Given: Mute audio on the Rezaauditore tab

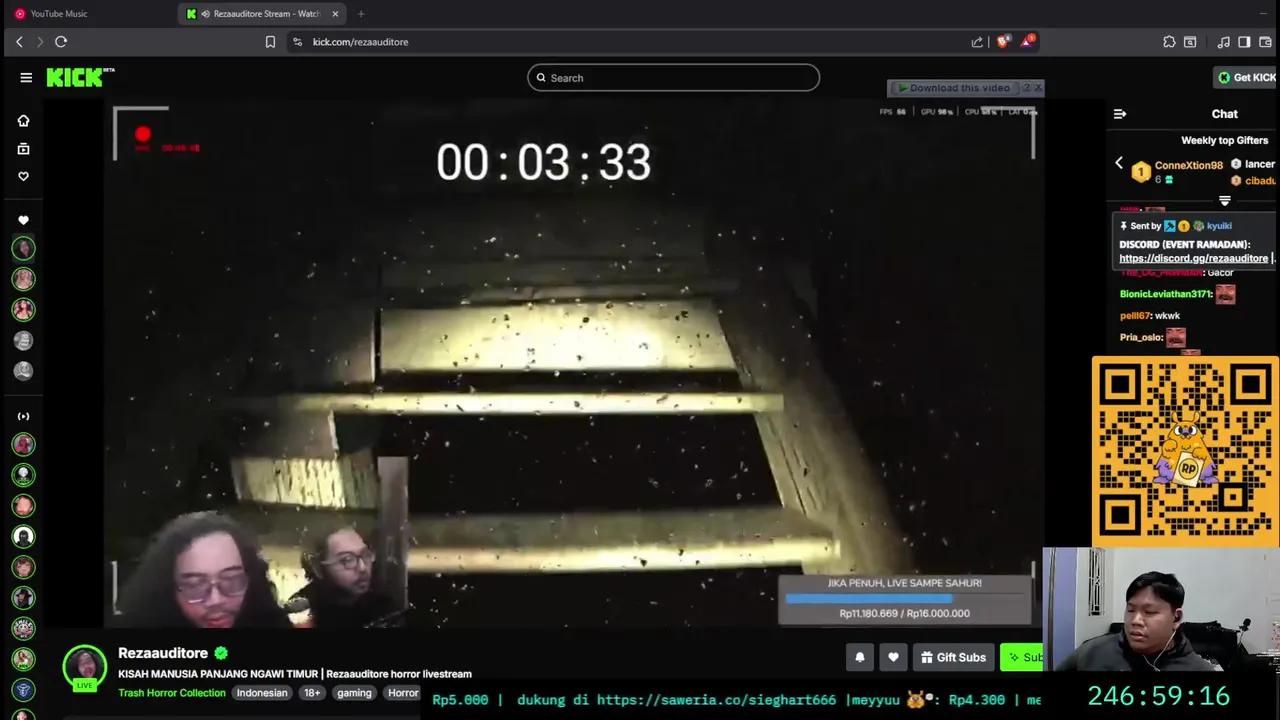Looking at the screenshot, I should (x=205, y=14).
